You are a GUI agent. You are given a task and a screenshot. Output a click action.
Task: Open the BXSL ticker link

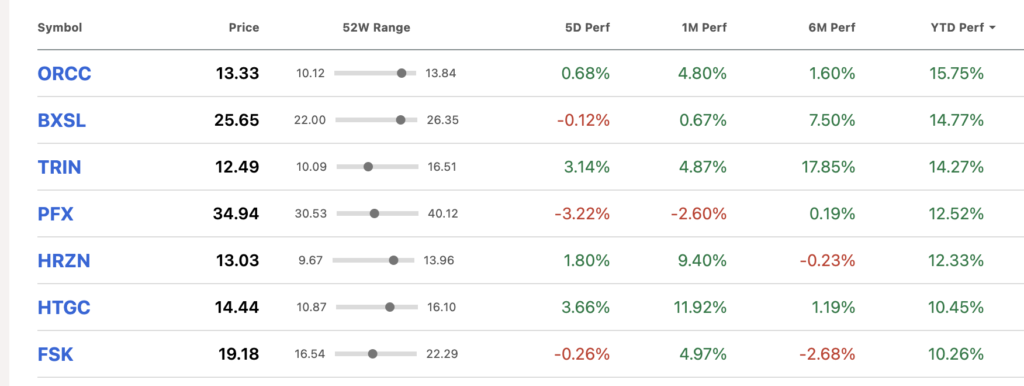pyautogui.click(x=61, y=120)
